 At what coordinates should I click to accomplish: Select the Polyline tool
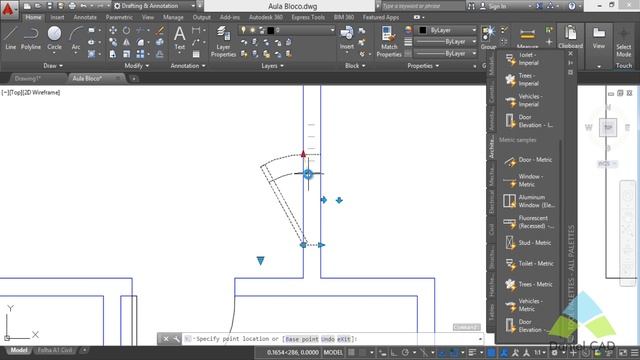point(31,38)
